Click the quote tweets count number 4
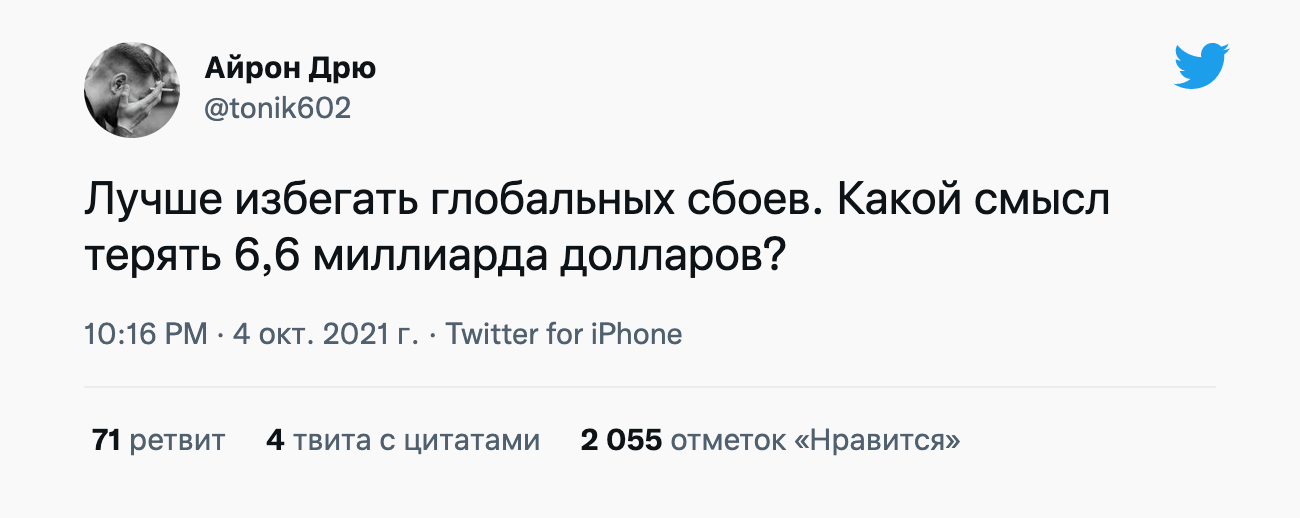 point(275,440)
